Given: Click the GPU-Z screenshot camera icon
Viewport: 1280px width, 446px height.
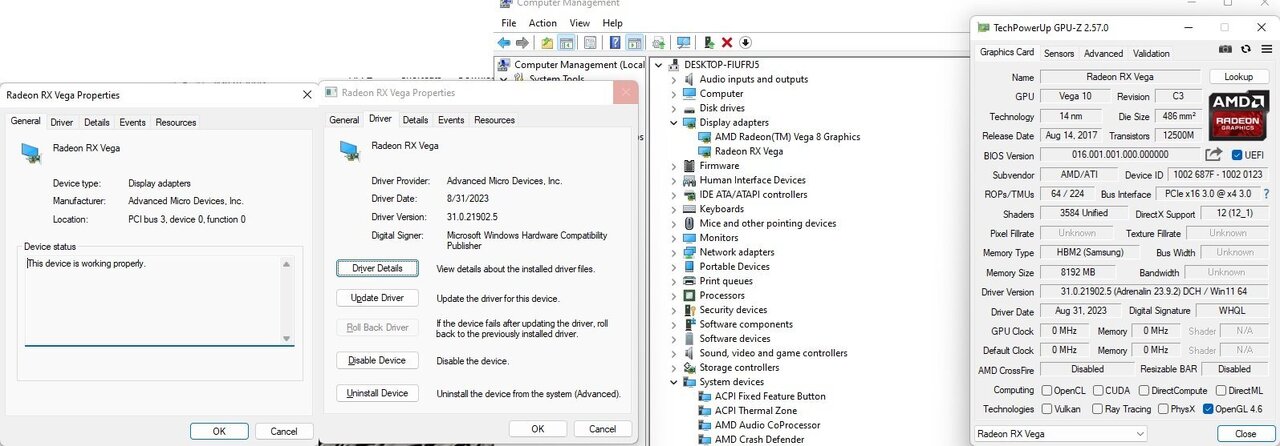Looking at the screenshot, I should coord(1225,49).
